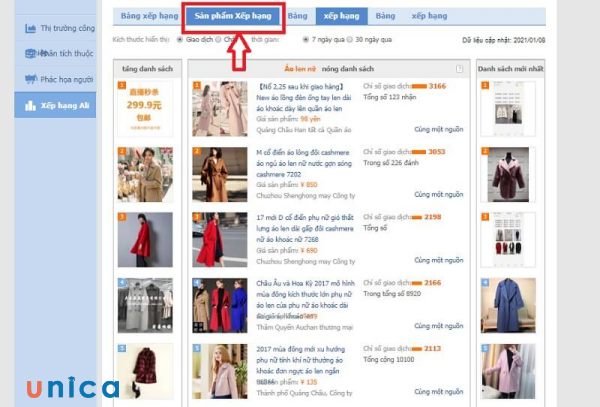The height and width of the screenshot is (407, 600).
Task: Open Danh sách mới nhất lilac coat thumbnail
Action: click(508, 371)
